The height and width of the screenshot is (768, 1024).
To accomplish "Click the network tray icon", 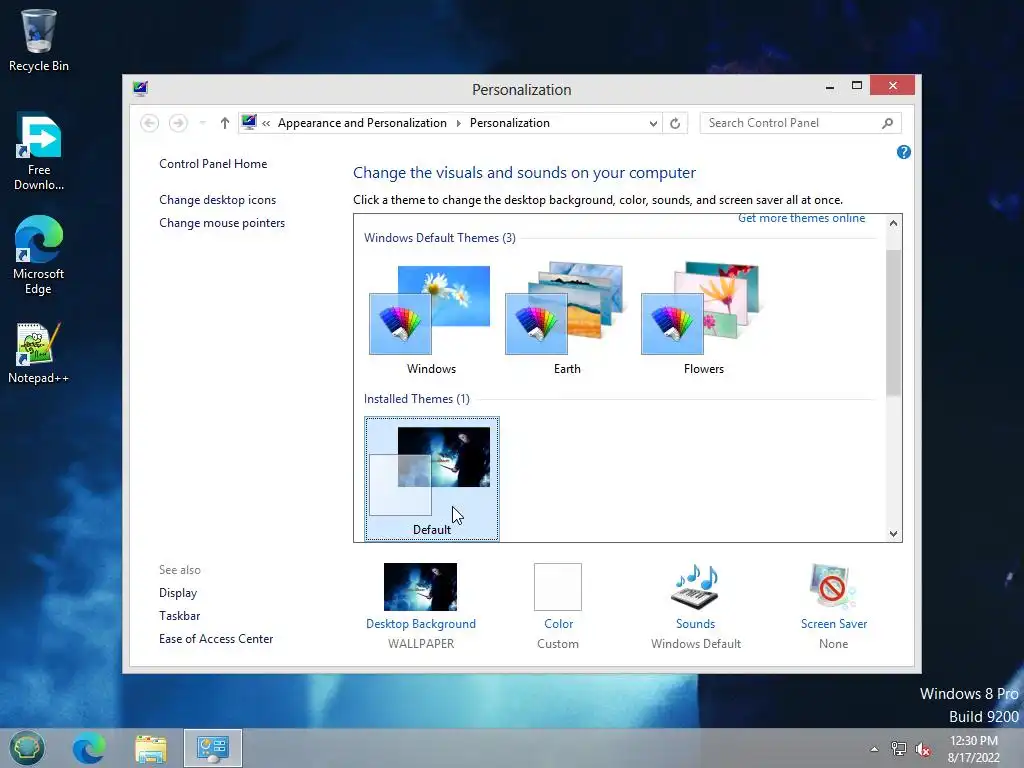I will pos(899,749).
